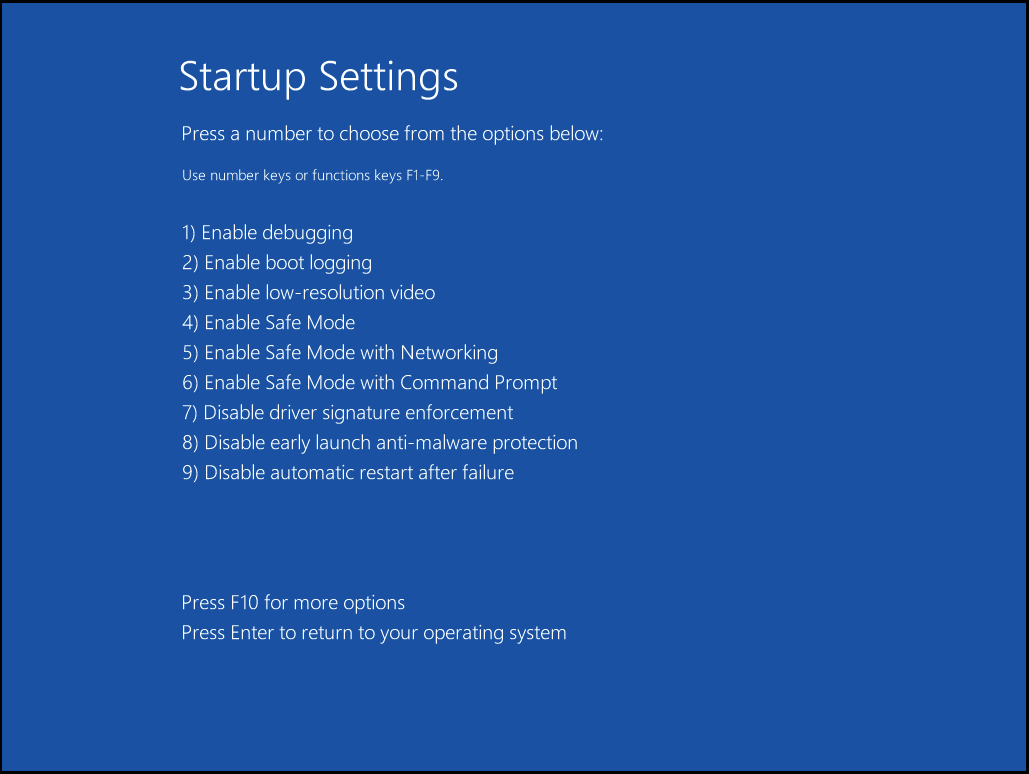
Task: Click the F10 key label
Action: 245,603
